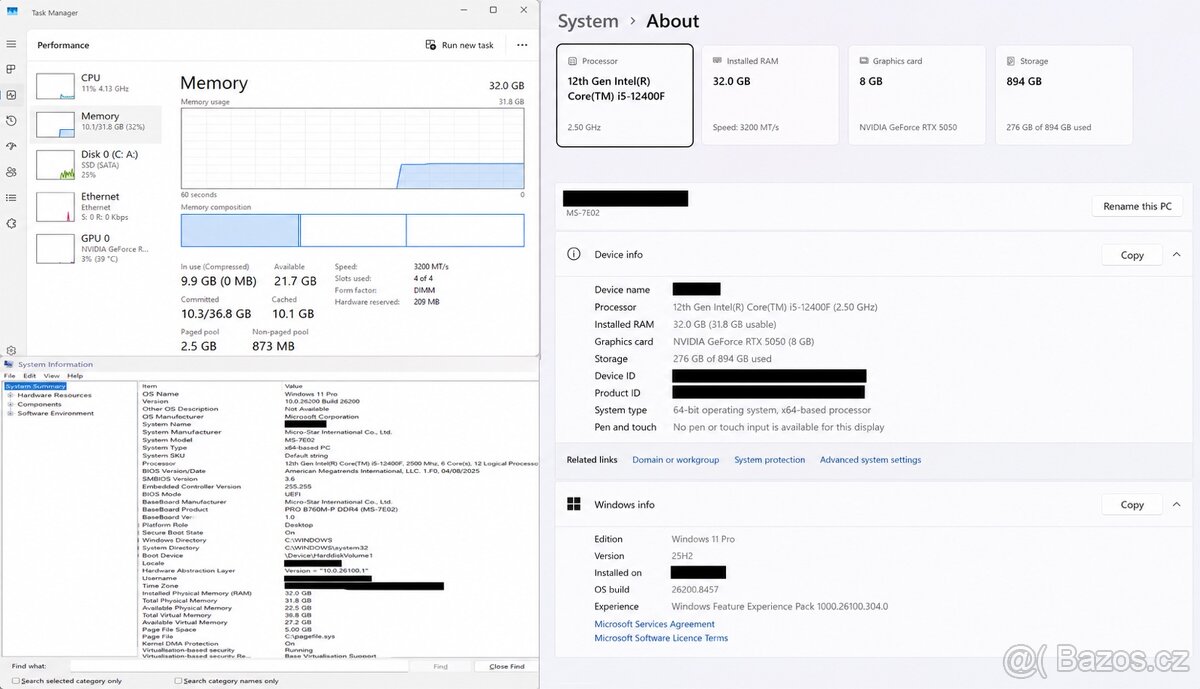Select the BaseBoard Product row
This screenshot has height=689, width=1200.
click(x=338, y=509)
